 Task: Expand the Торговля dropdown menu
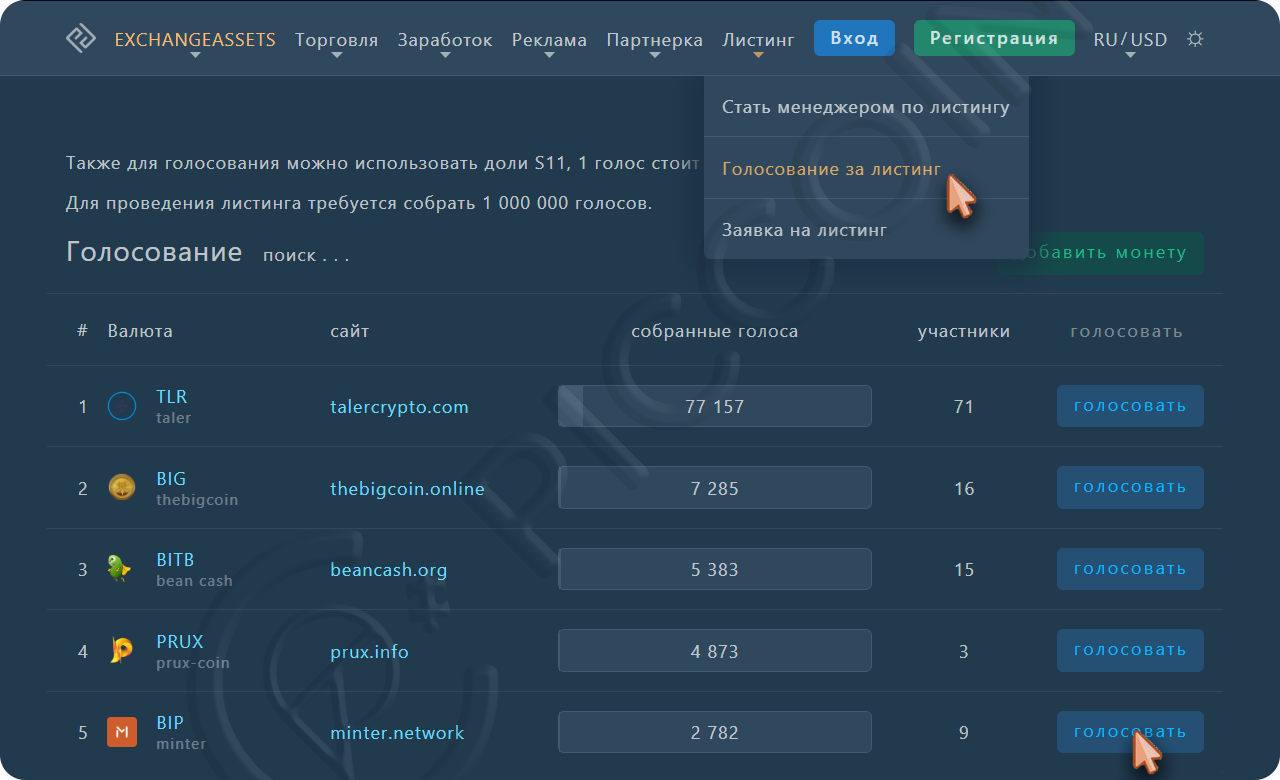pos(336,41)
